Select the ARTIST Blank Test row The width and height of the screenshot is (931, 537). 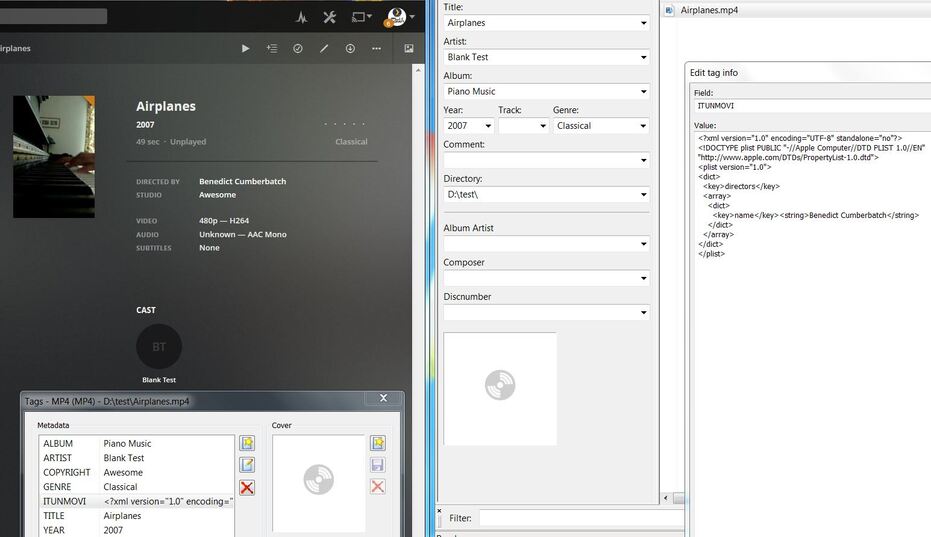(137, 458)
